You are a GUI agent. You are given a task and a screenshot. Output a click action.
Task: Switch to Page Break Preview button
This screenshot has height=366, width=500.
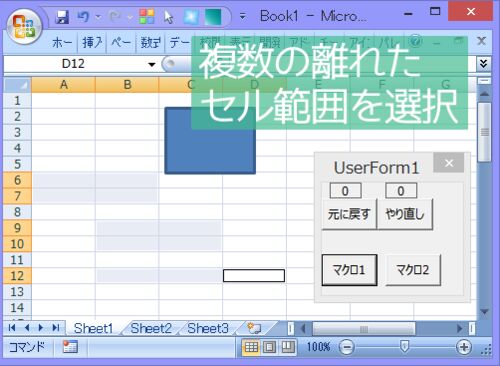click(x=288, y=347)
